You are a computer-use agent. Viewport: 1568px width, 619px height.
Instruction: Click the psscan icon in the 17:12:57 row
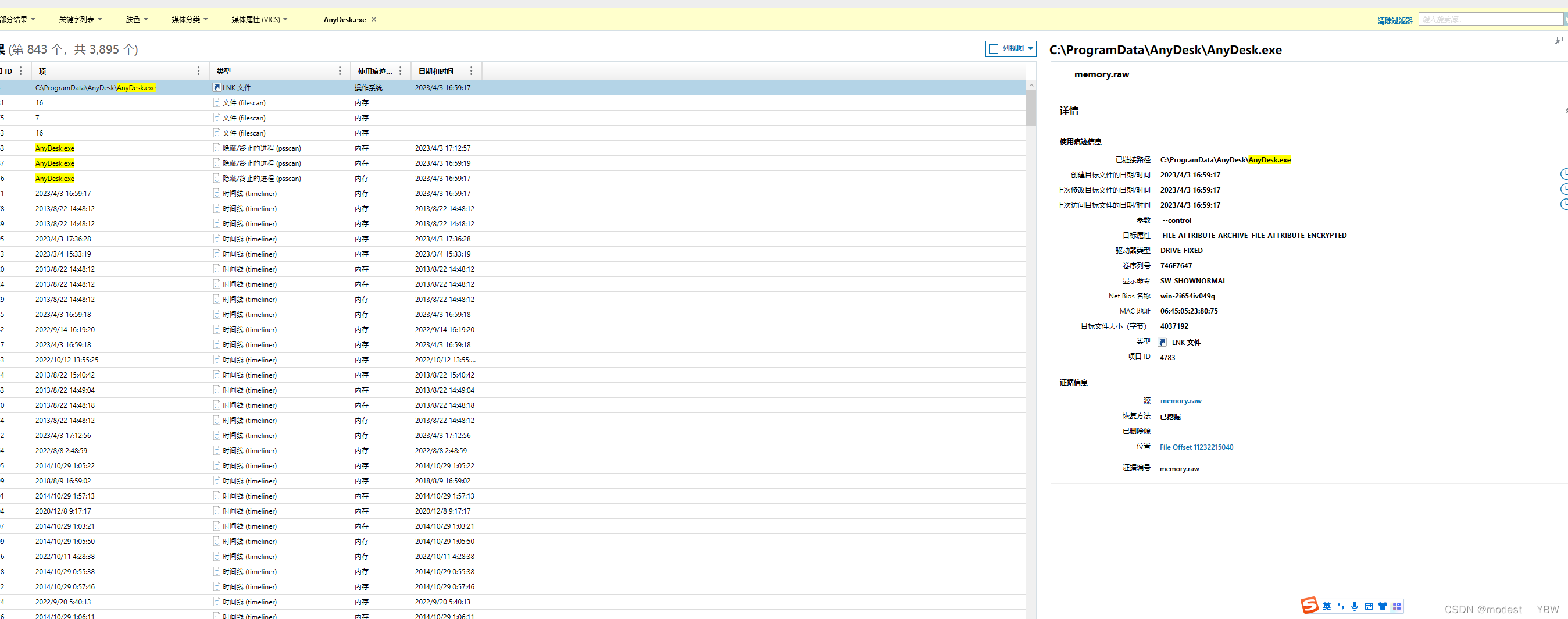coord(217,148)
